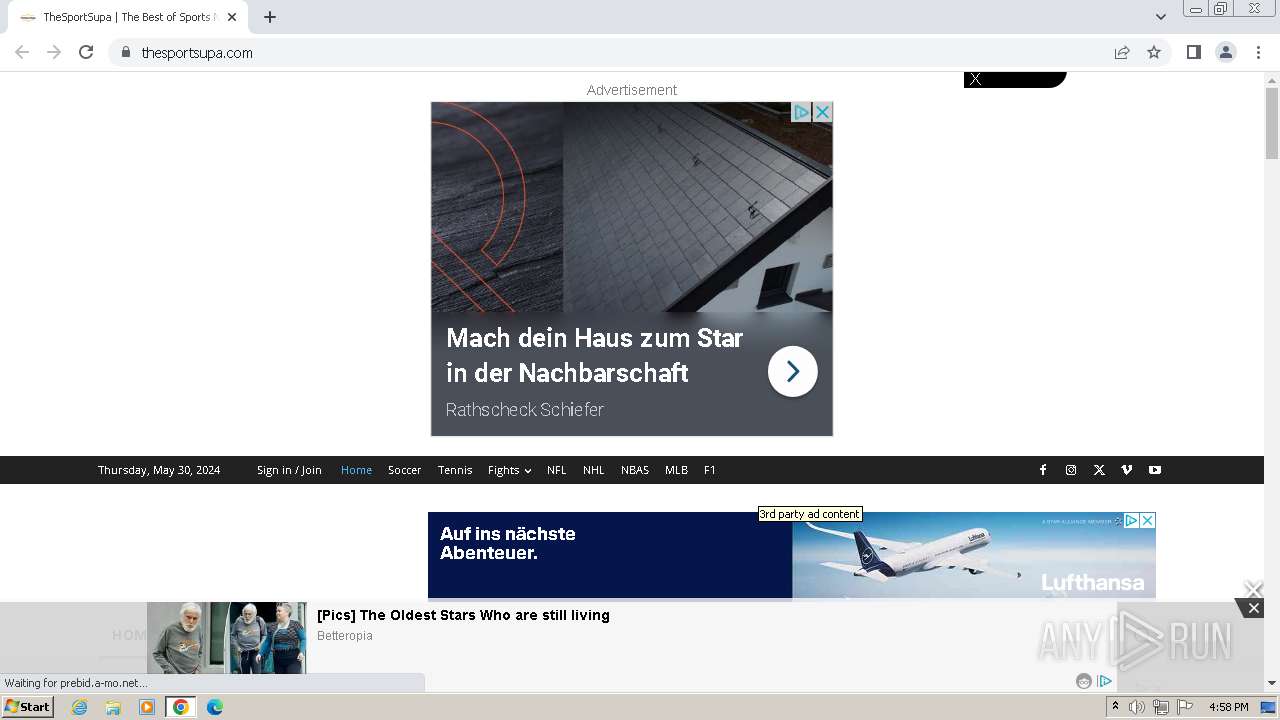This screenshot has width=1280, height=720.
Task: Open X social icon in navbar
Action: click(x=1099, y=470)
